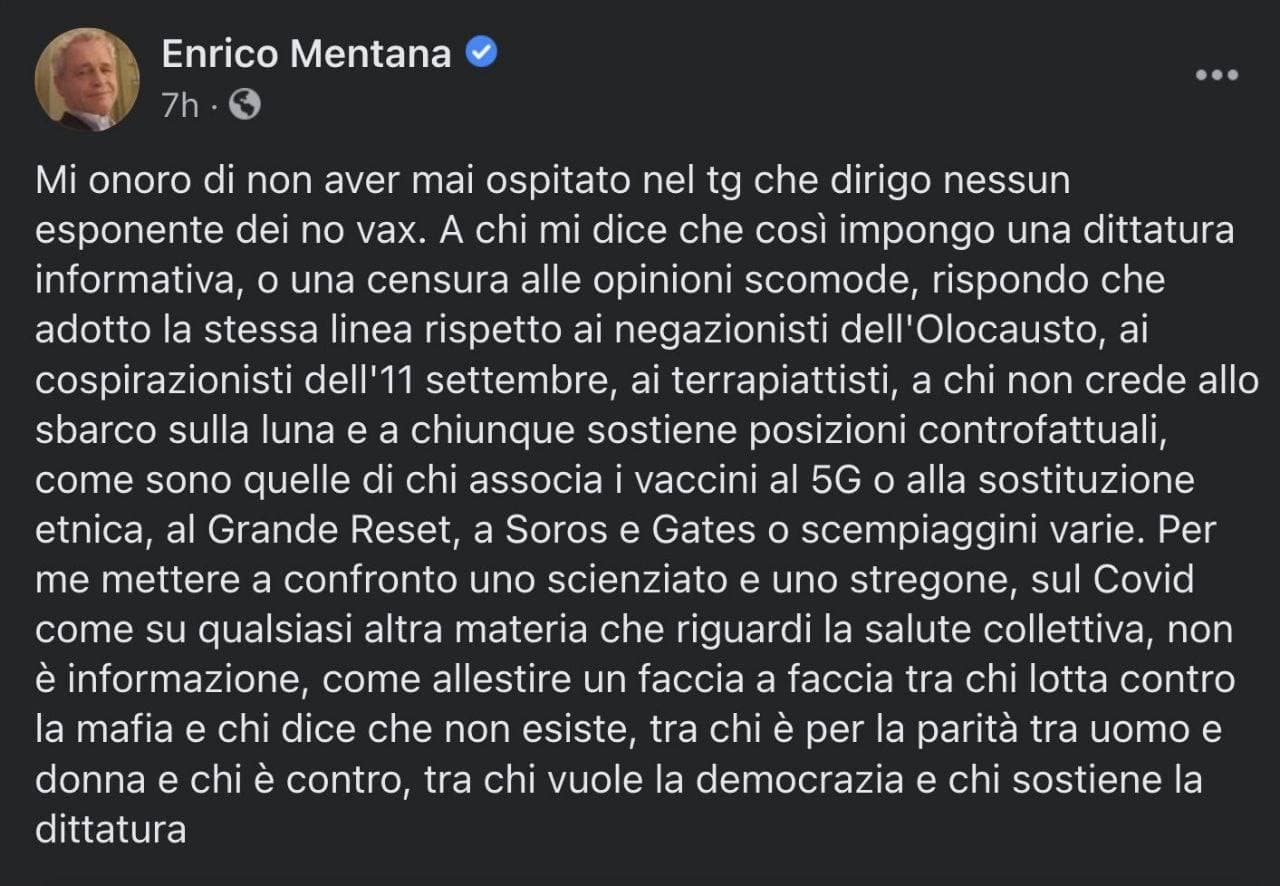Open Enrico Mentana's profile picture

87,79
